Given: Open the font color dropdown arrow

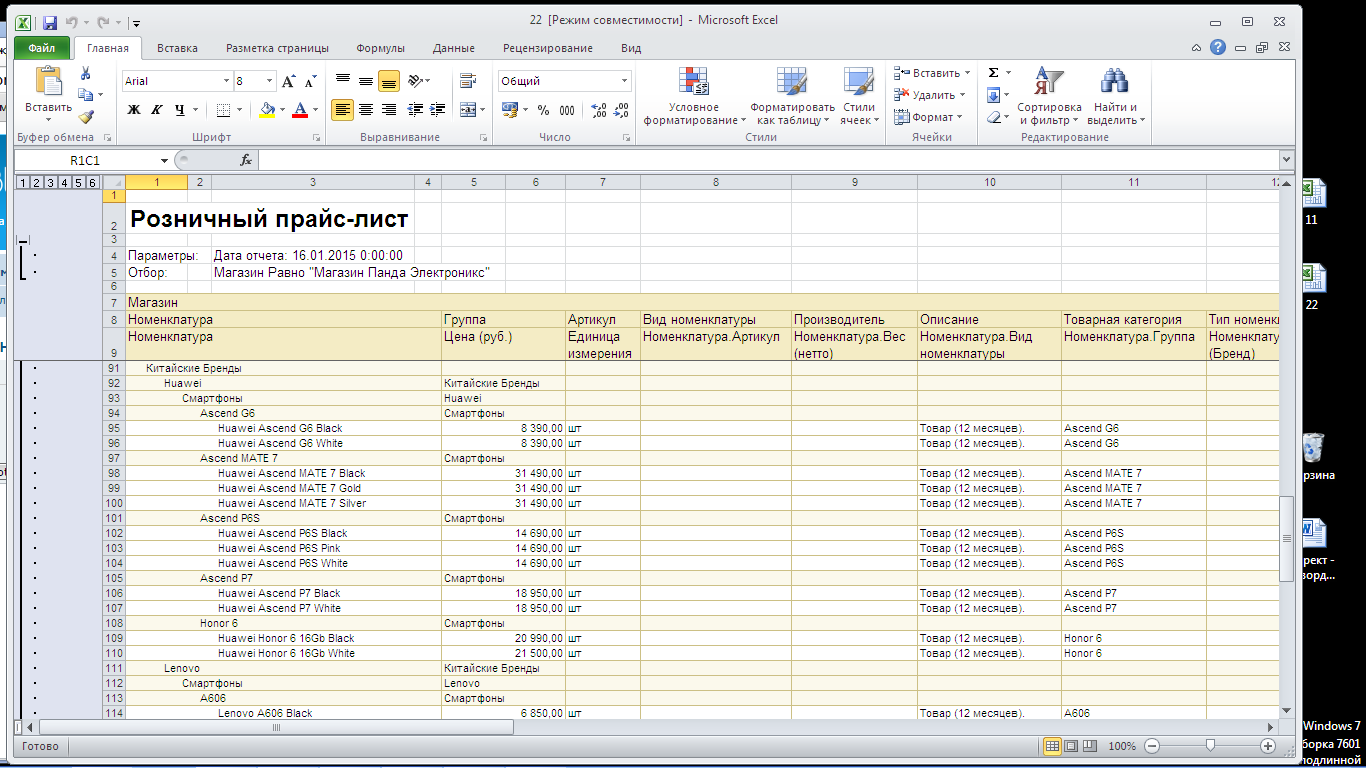Looking at the screenshot, I should [315, 110].
